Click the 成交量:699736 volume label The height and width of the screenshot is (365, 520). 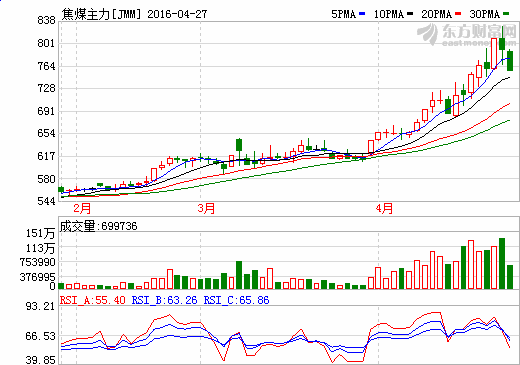pos(98,226)
